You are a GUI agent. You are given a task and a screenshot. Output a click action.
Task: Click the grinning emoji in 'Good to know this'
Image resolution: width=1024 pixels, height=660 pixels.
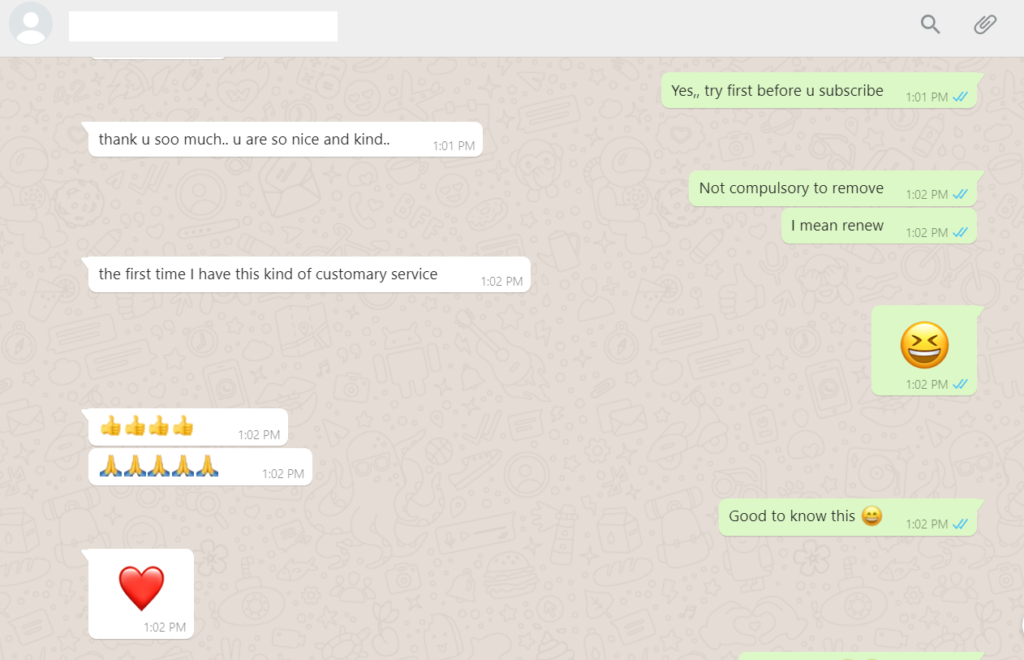[x=872, y=516]
